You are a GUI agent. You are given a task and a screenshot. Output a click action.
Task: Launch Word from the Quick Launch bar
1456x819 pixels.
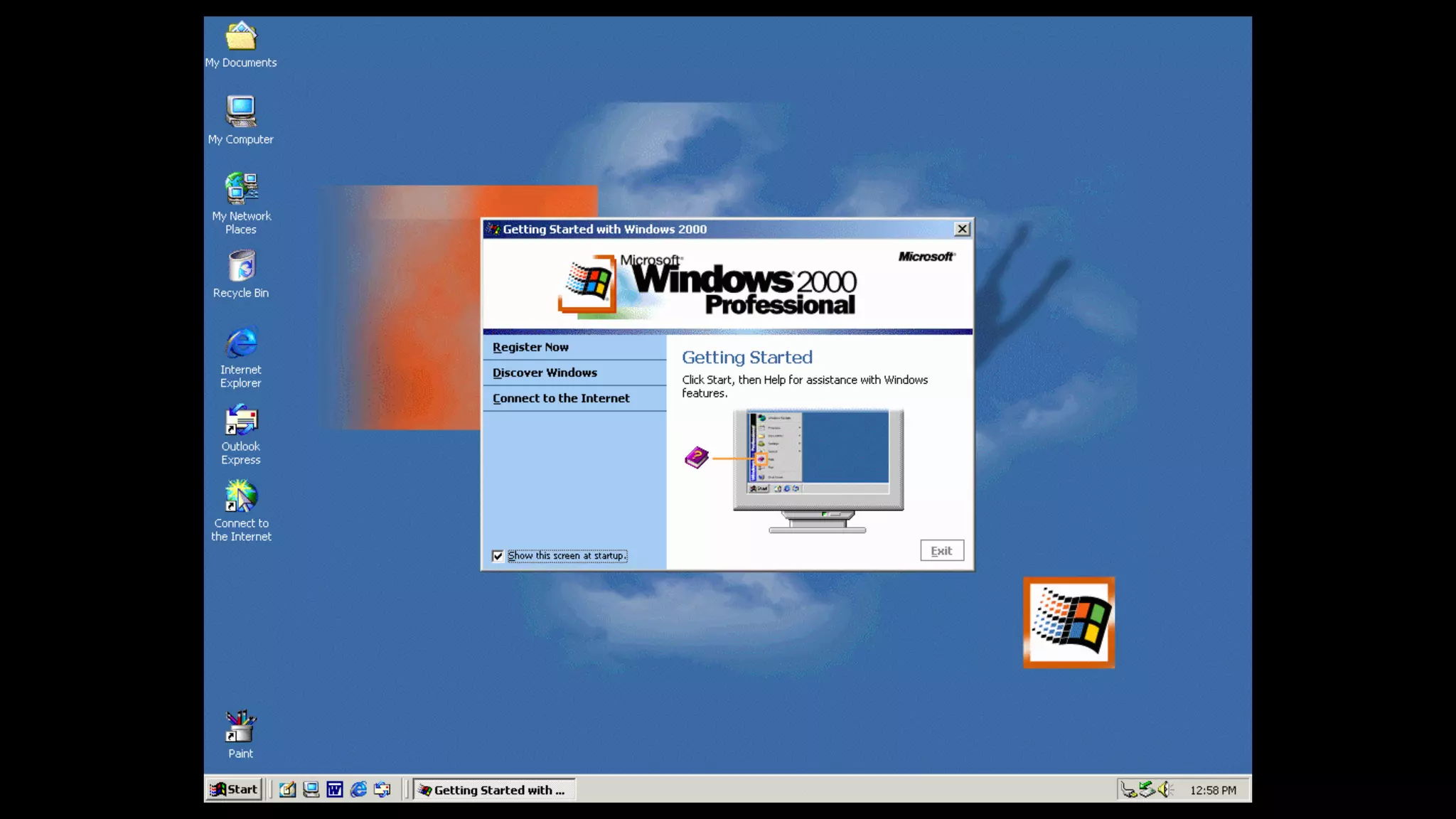coord(335,790)
